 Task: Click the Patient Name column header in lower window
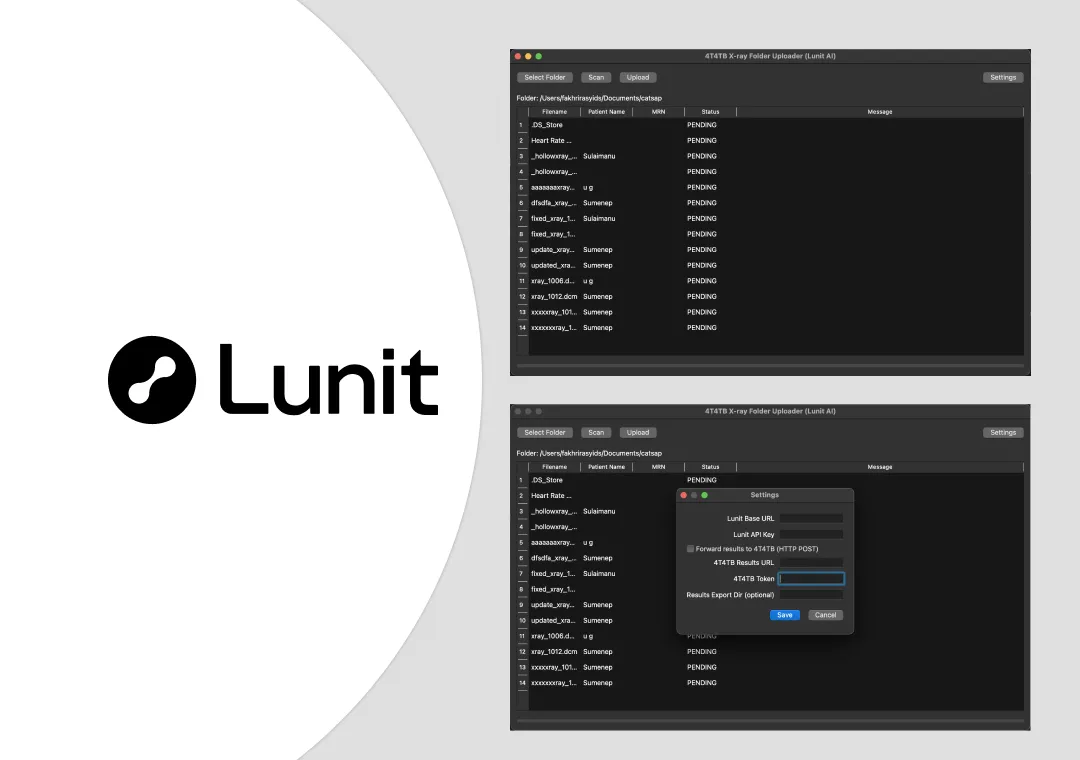tap(607, 467)
